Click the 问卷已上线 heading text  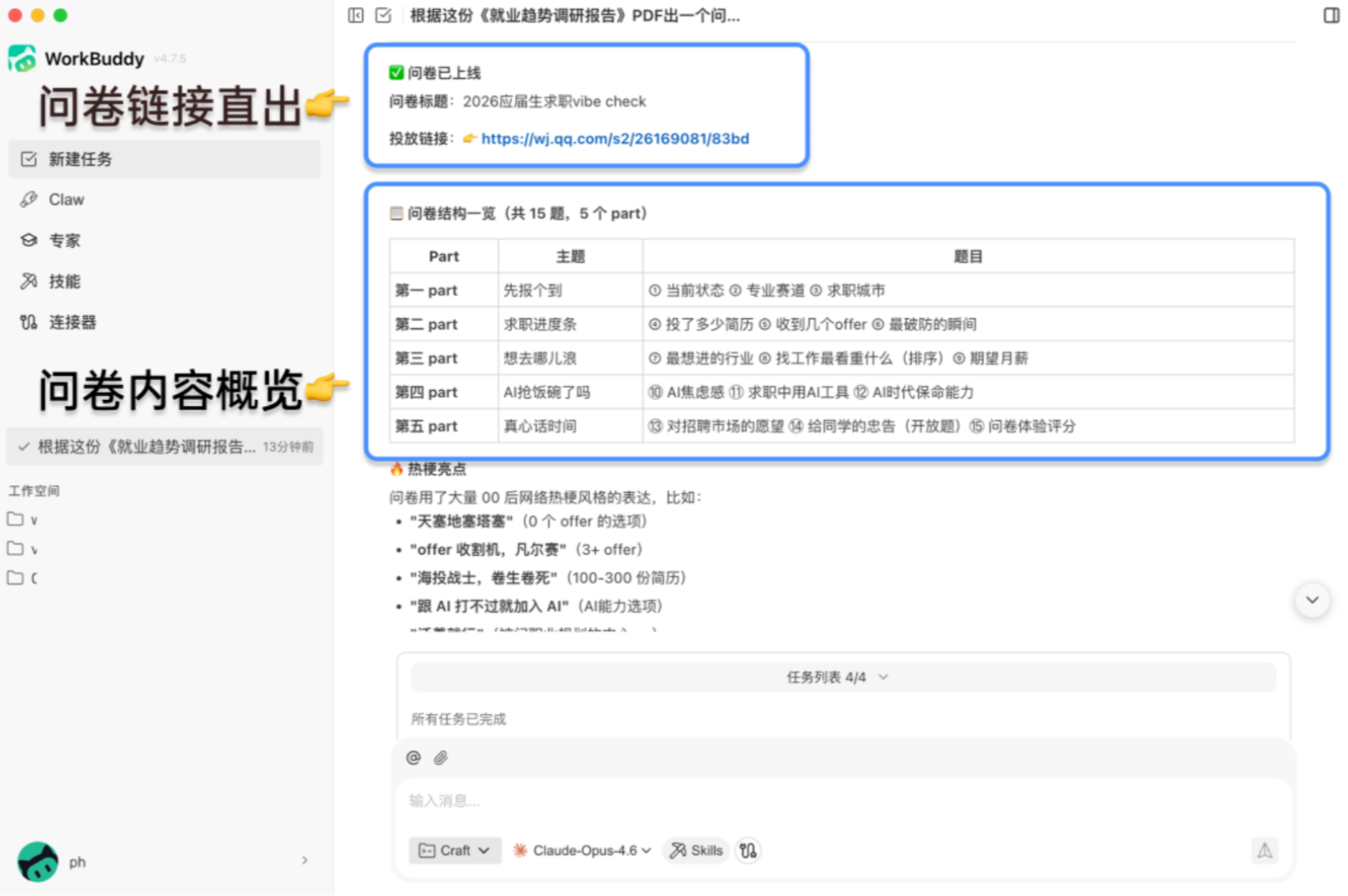pos(443,73)
